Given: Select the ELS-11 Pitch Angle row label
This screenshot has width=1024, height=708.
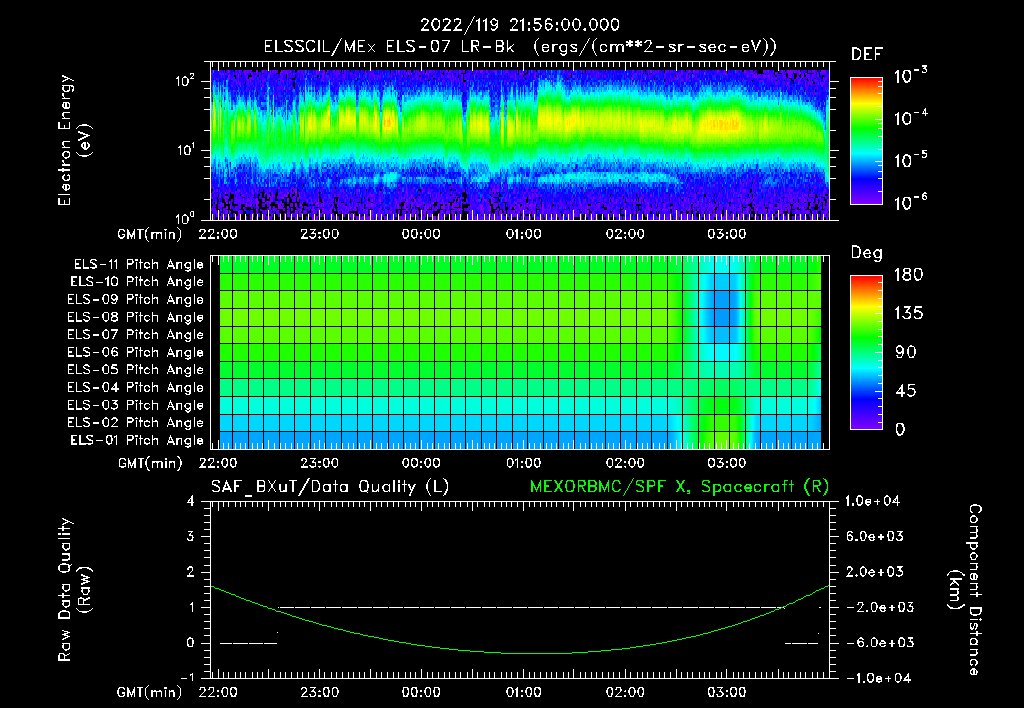Looking at the screenshot, I should point(138,265).
